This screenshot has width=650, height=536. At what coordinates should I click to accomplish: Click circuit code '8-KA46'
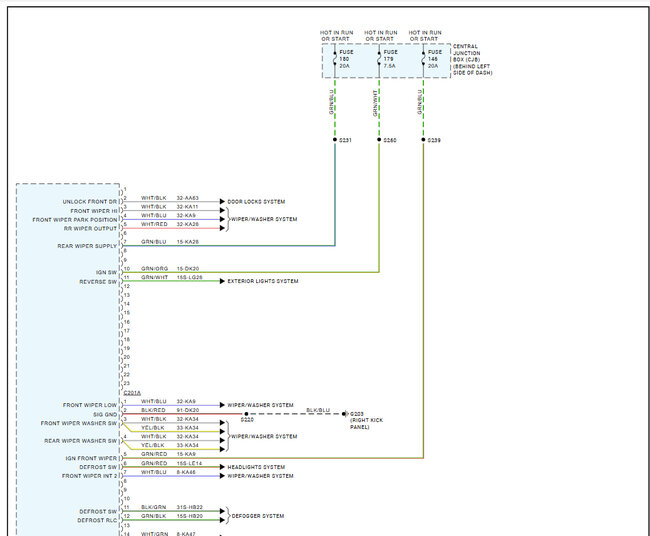click(186, 472)
